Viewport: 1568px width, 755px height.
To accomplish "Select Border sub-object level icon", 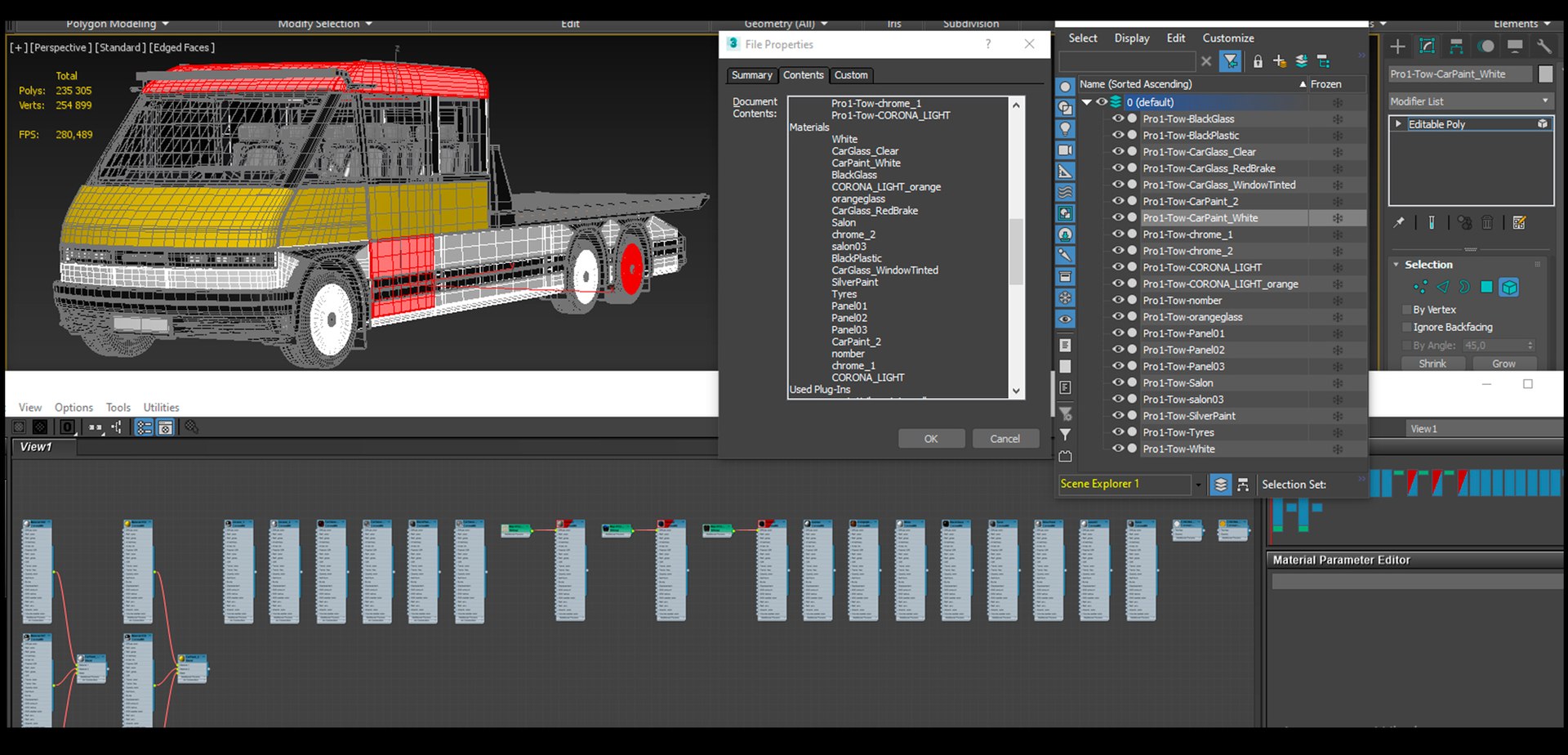I will [1464, 287].
